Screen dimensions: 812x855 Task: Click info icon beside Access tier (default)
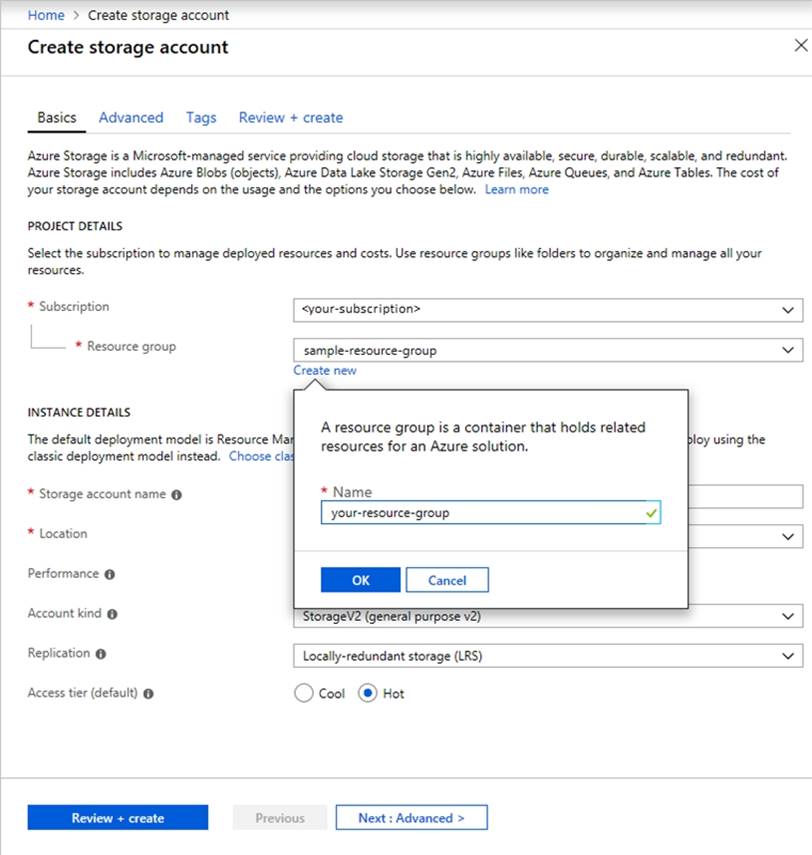pos(148,694)
